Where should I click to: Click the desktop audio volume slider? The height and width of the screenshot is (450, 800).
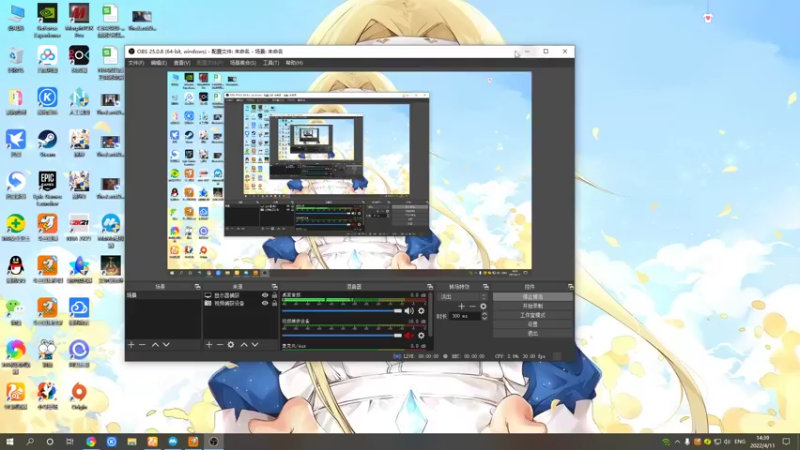342,311
